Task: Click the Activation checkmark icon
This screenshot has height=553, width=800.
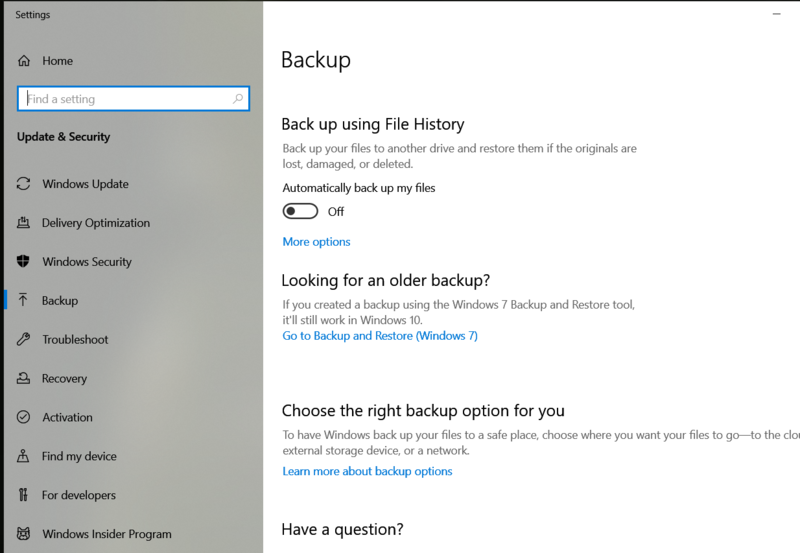Action: (x=23, y=418)
